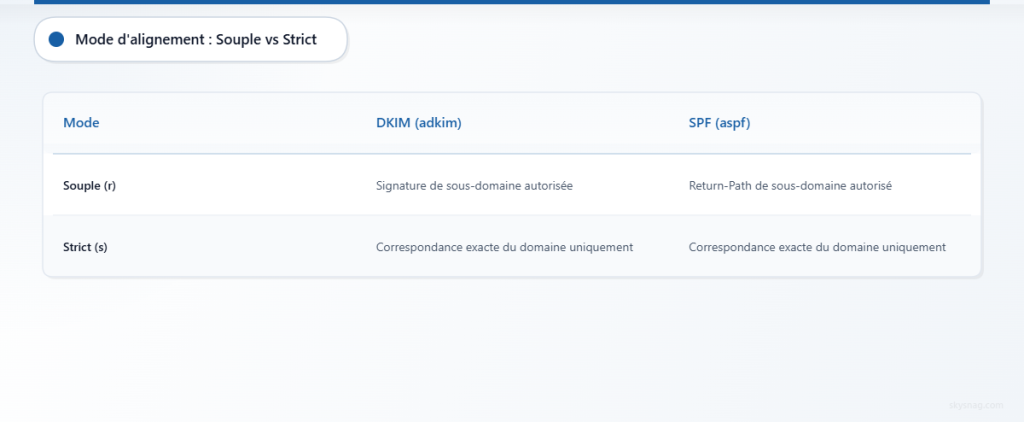Select the "DKIM (adkim)" column header

419,122
